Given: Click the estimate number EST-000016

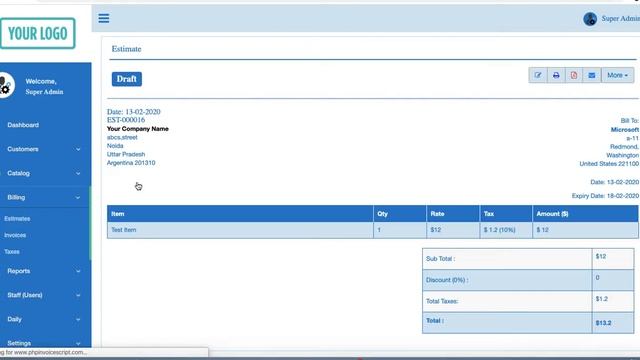Looking at the screenshot, I should click(126, 120).
